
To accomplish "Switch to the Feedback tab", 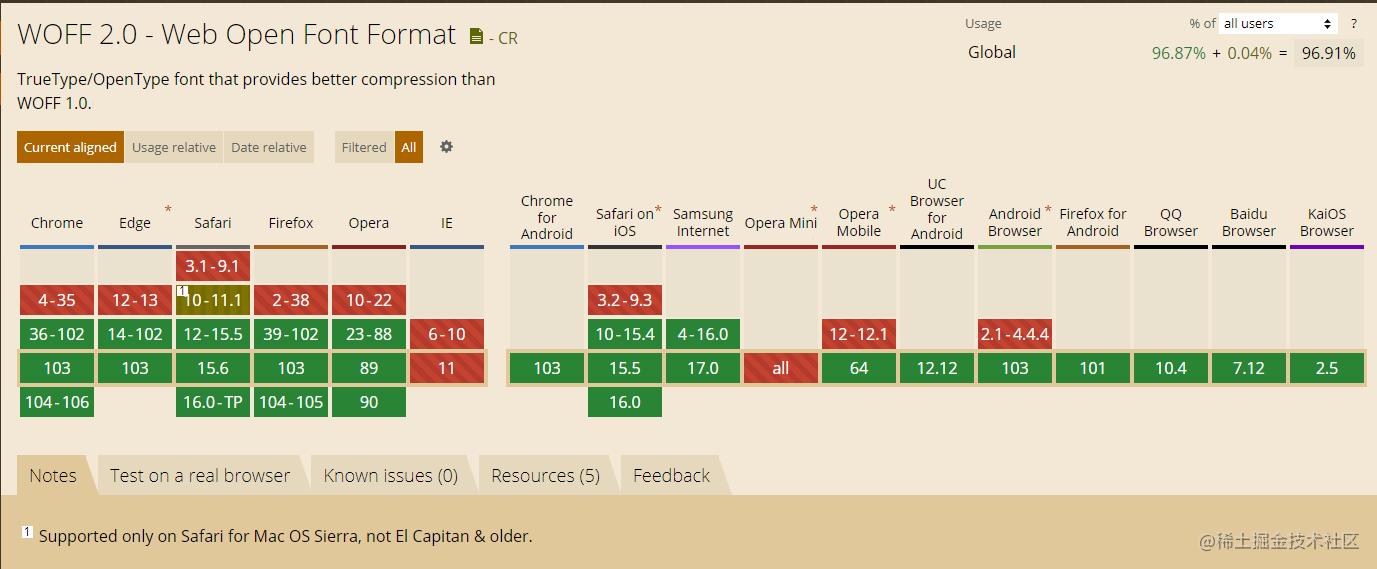I will 672,476.
